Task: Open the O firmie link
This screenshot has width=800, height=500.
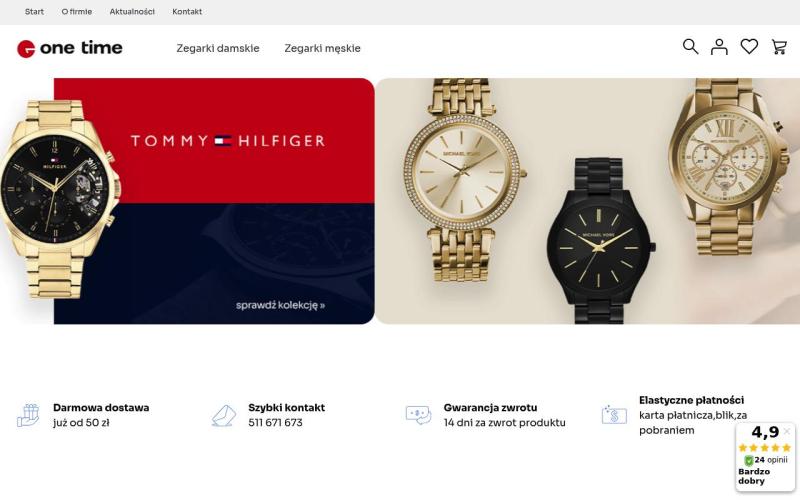Action: [x=77, y=12]
